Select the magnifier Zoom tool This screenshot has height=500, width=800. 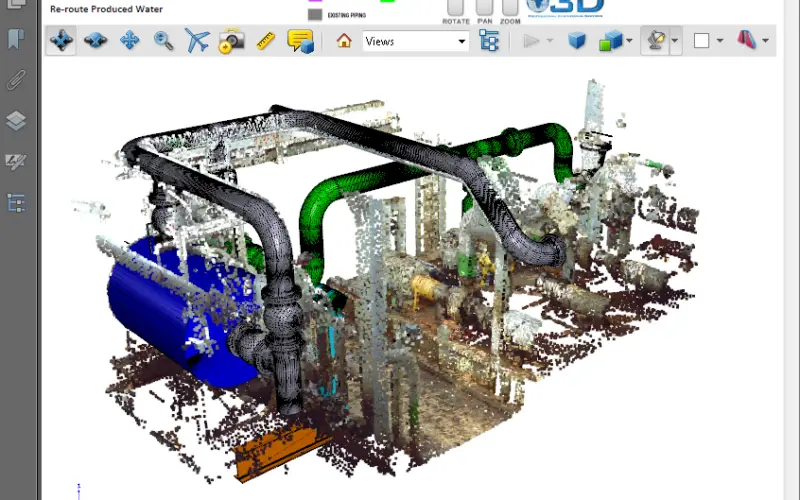point(164,41)
